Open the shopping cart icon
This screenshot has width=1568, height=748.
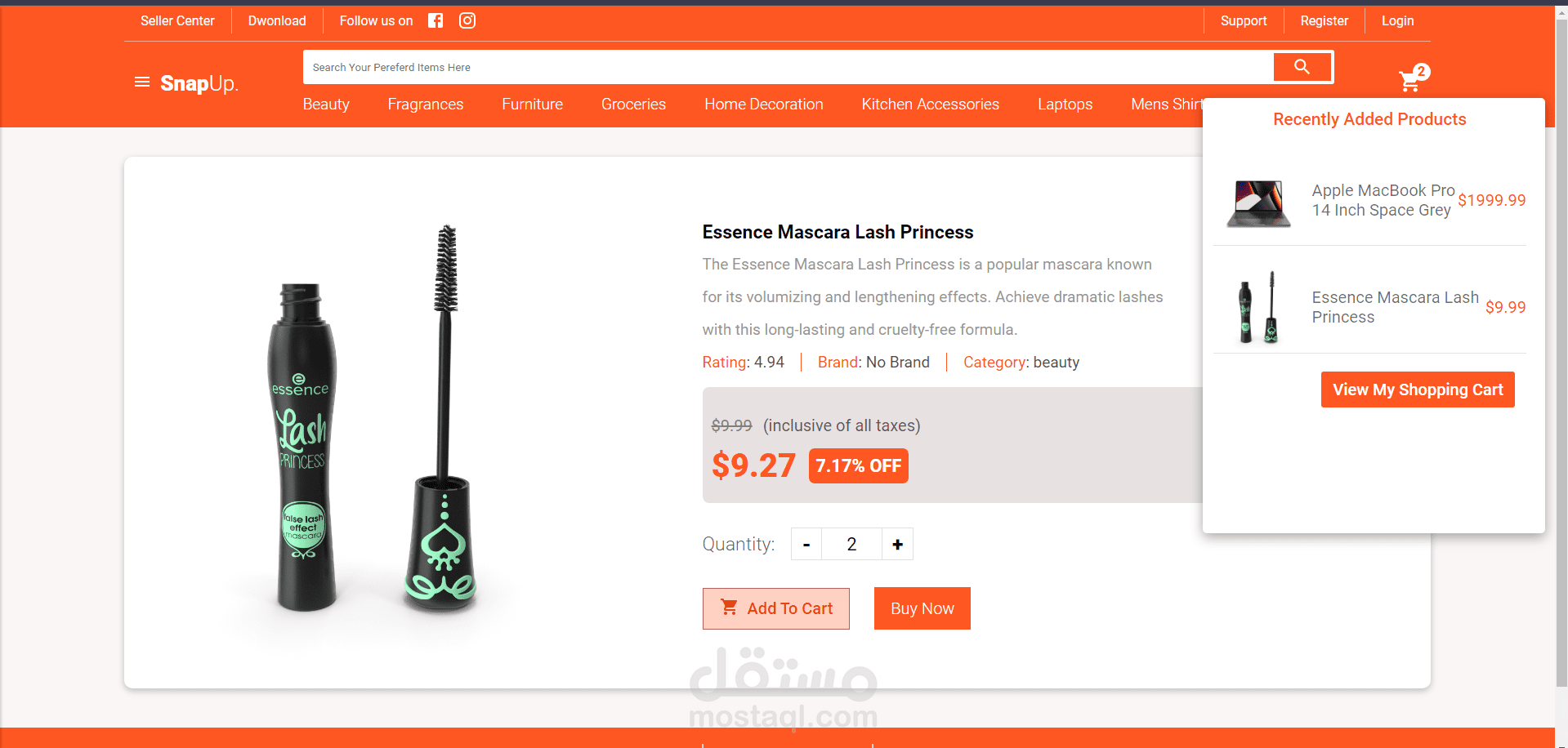(1411, 79)
